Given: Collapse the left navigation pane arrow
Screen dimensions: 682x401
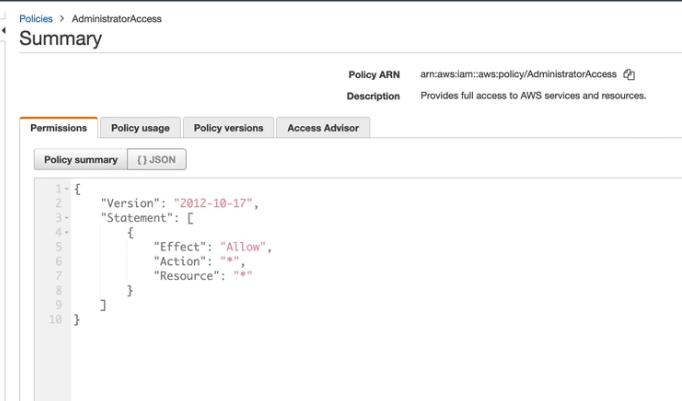Looking at the screenshot, I should pos(4,30).
